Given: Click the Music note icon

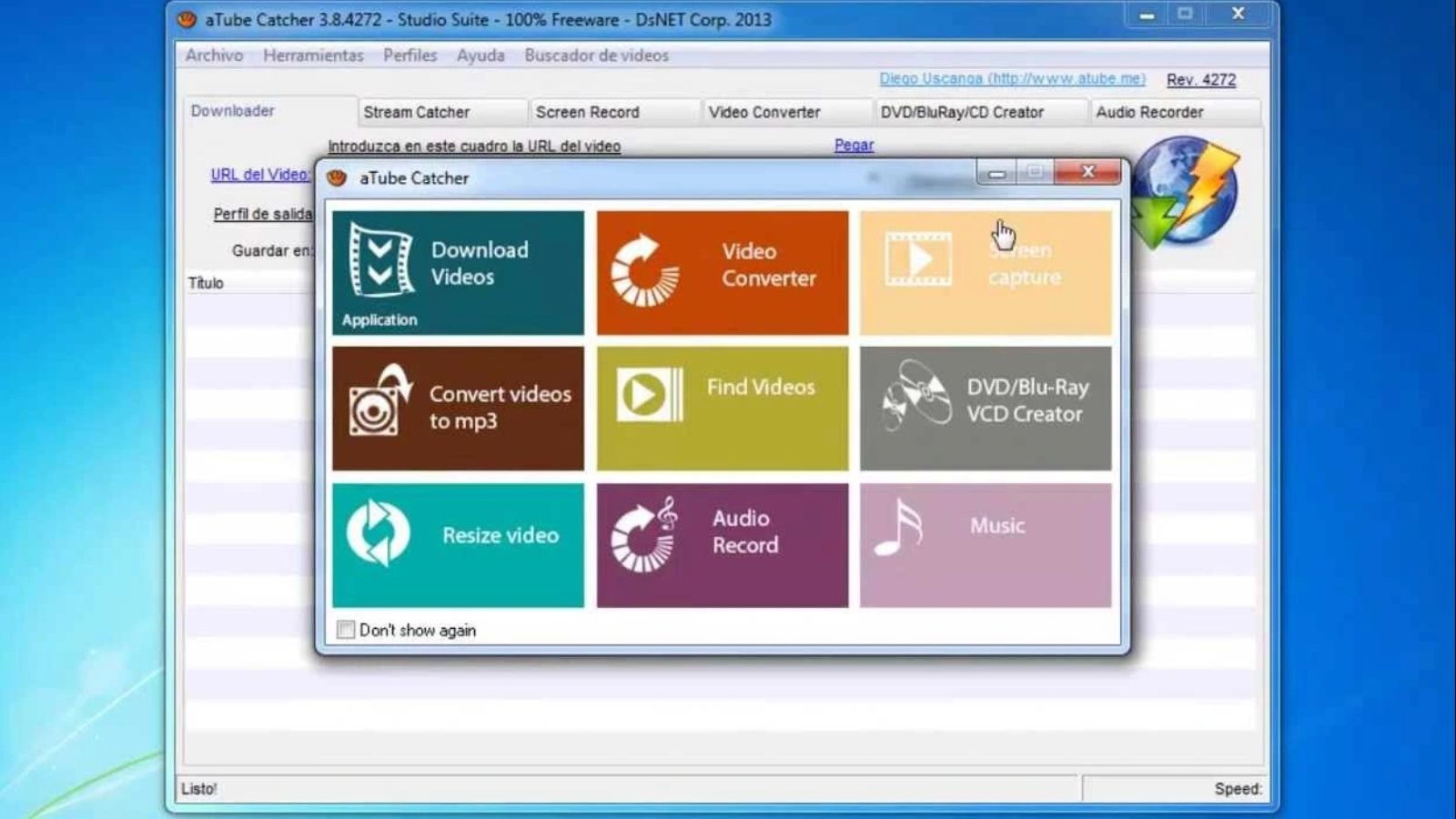Looking at the screenshot, I should tap(898, 528).
